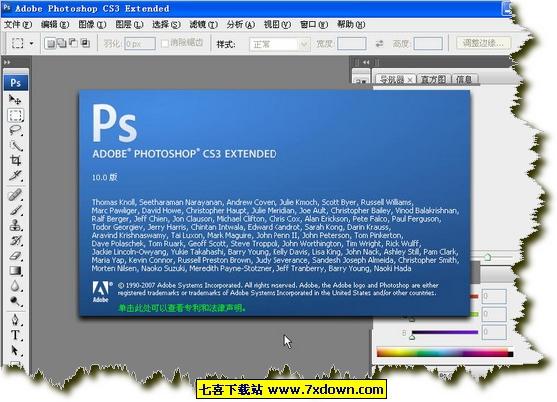The width and height of the screenshot is (557, 402).
Task: Open the 视图(V) menu
Action: click(277, 25)
